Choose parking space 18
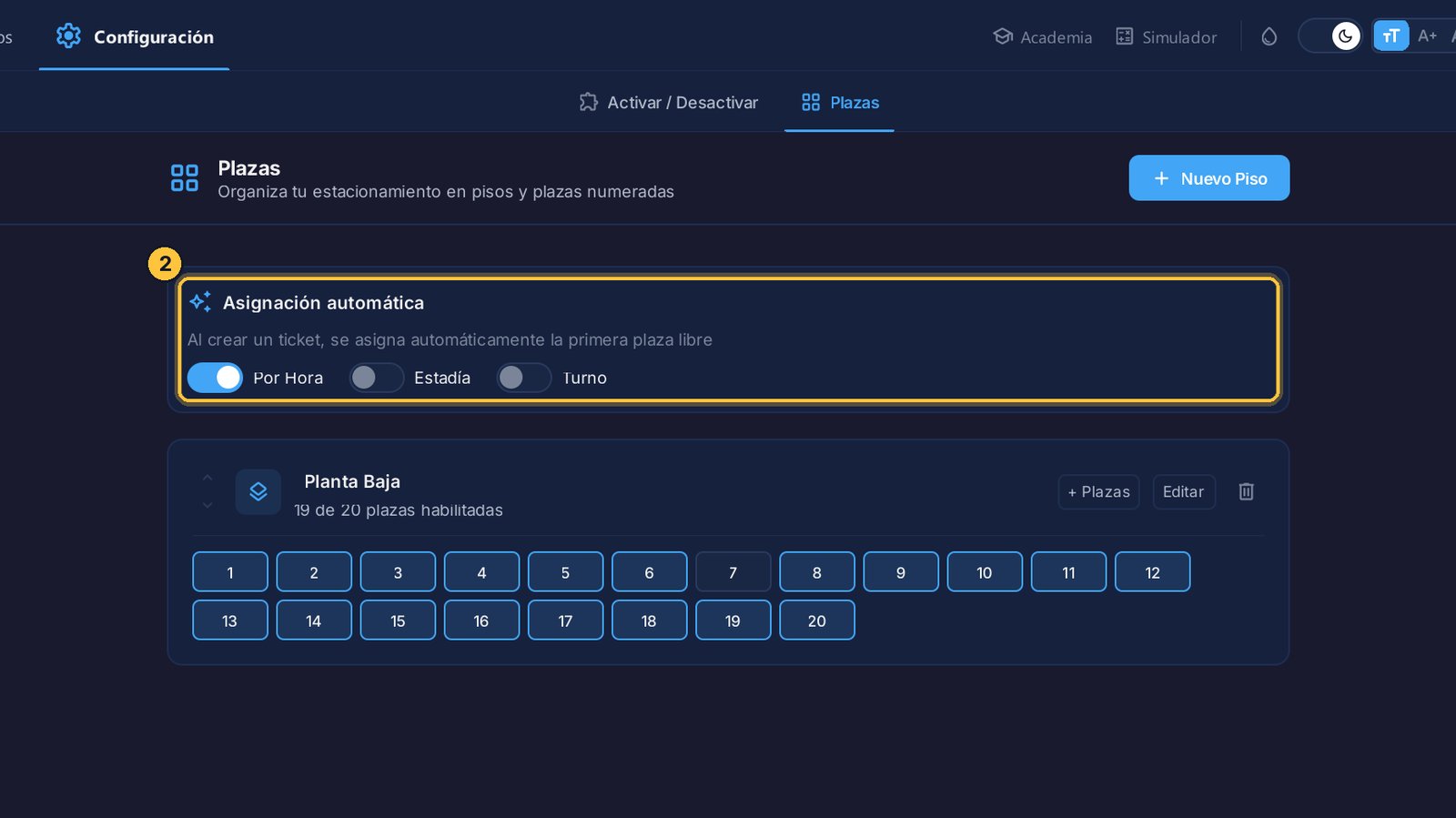Viewport: 1456px width, 818px height. [650, 621]
